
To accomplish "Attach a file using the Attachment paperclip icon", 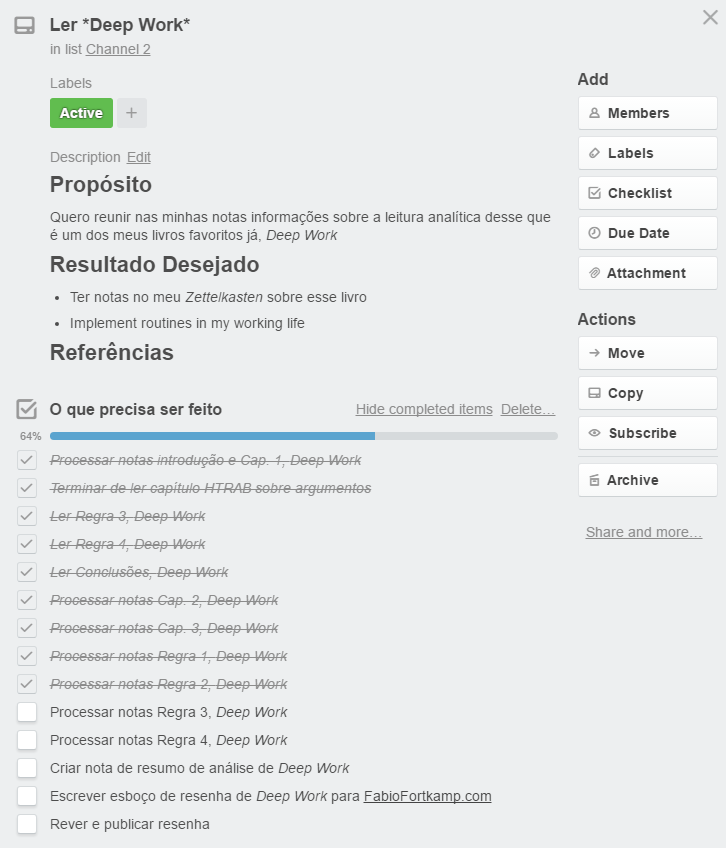I will point(597,272).
